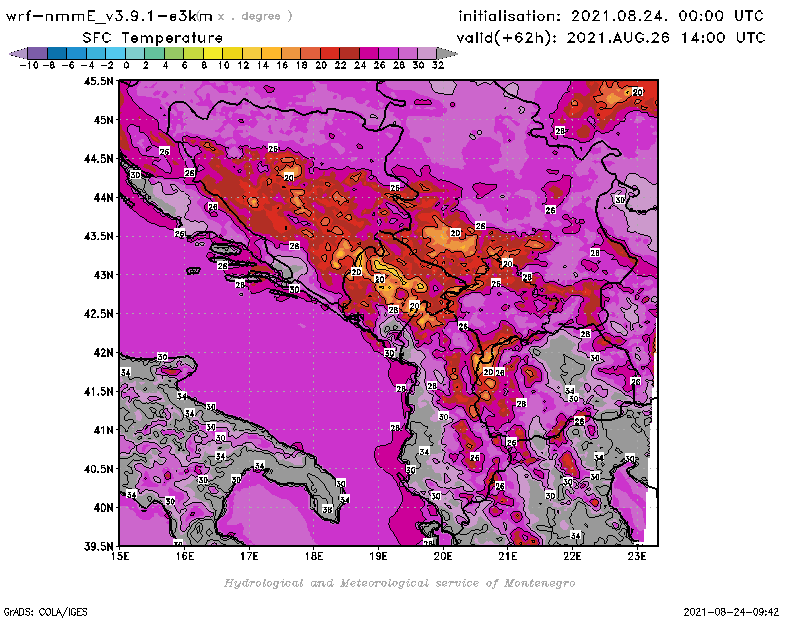Click the 18E longitude axis label
Viewport: 800px width, 618px height.
point(314,556)
